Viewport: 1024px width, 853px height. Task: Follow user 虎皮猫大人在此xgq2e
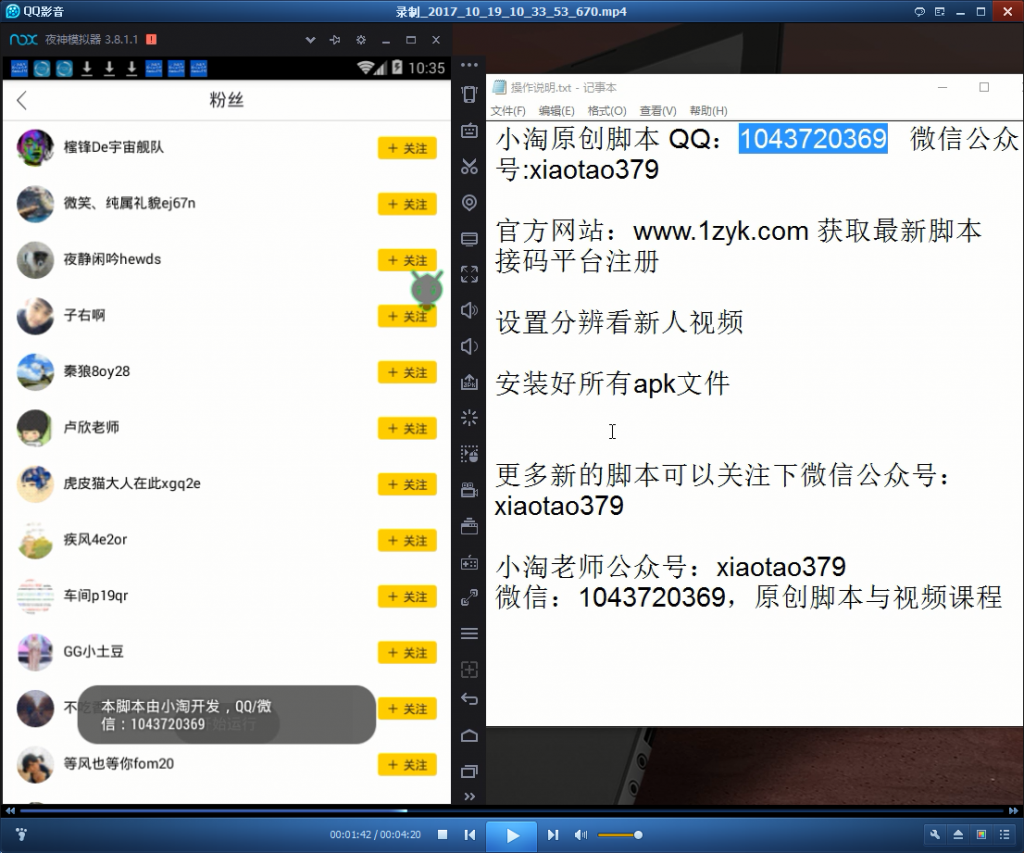click(x=407, y=485)
